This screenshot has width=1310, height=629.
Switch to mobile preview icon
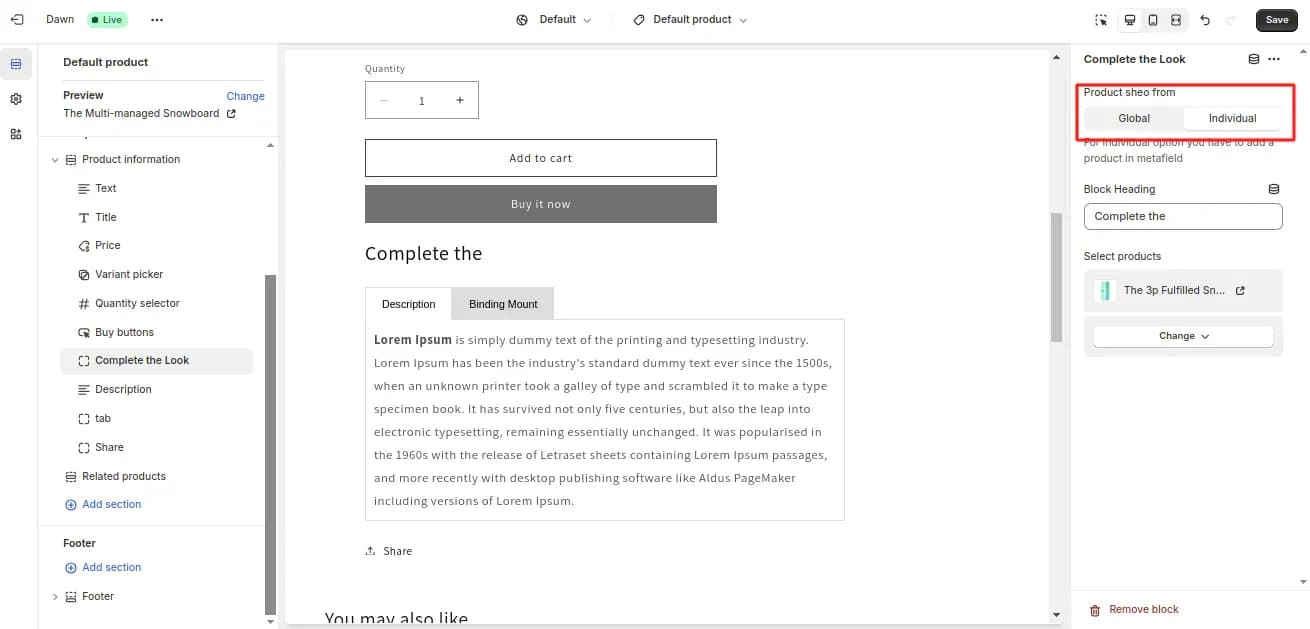(1153, 20)
